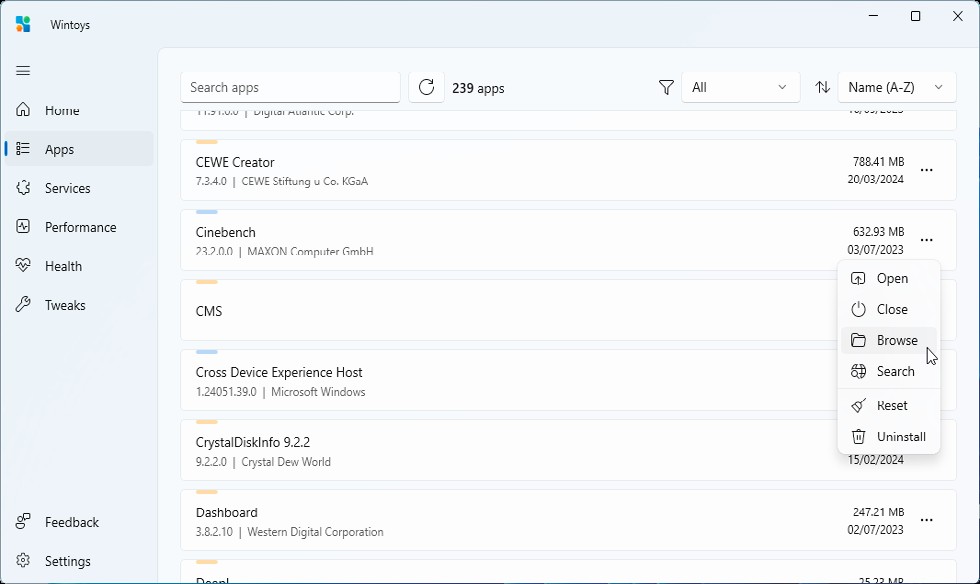Select Apps in the sidebar
This screenshot has height=584, width=980.
tap(79, 149)
